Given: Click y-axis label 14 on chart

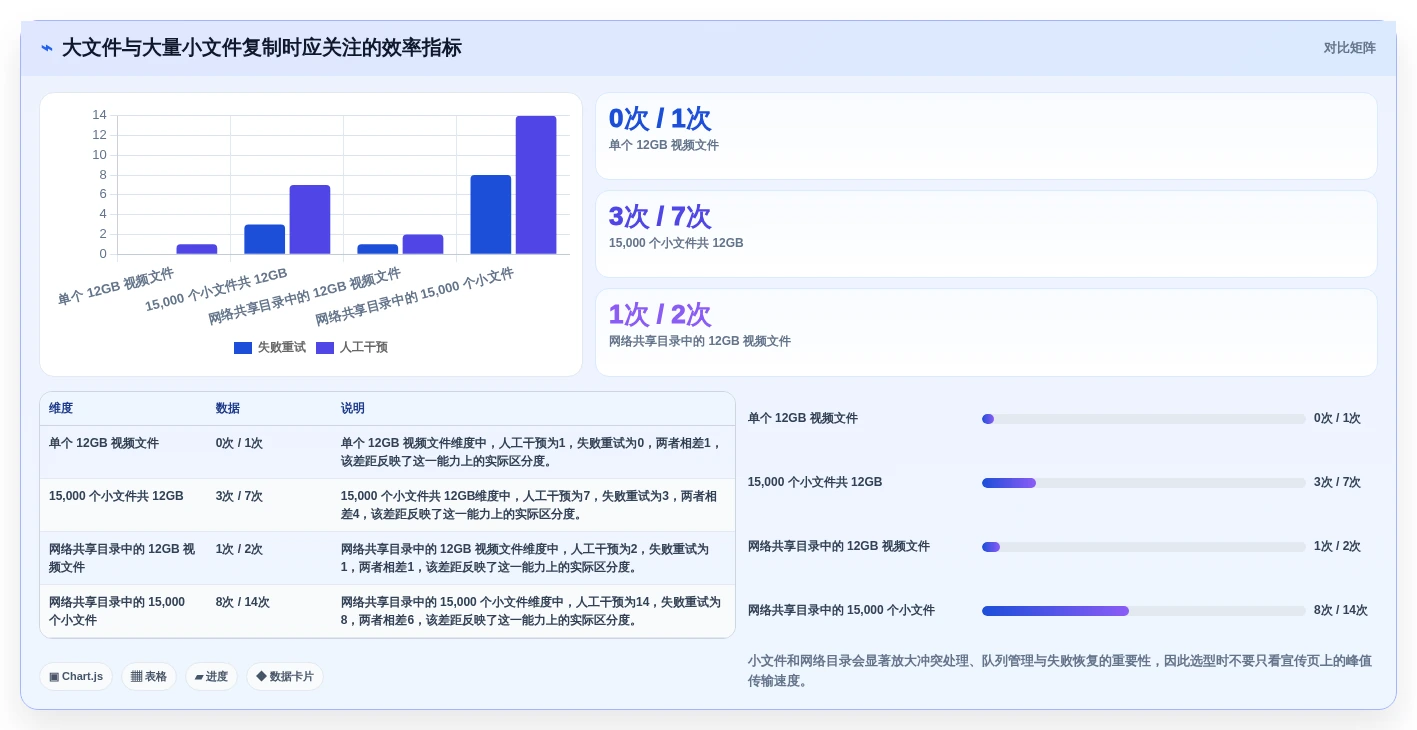Looking at the screenshot, I should point(99,115).
